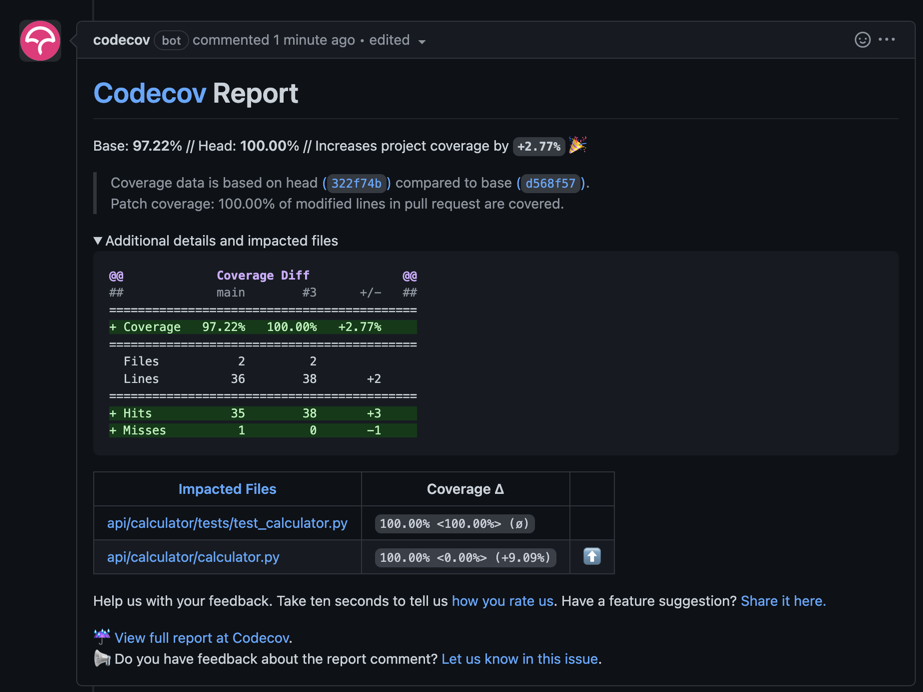
Task: Click the Misses row in coverage diff
Action: (x=263, y=430)
